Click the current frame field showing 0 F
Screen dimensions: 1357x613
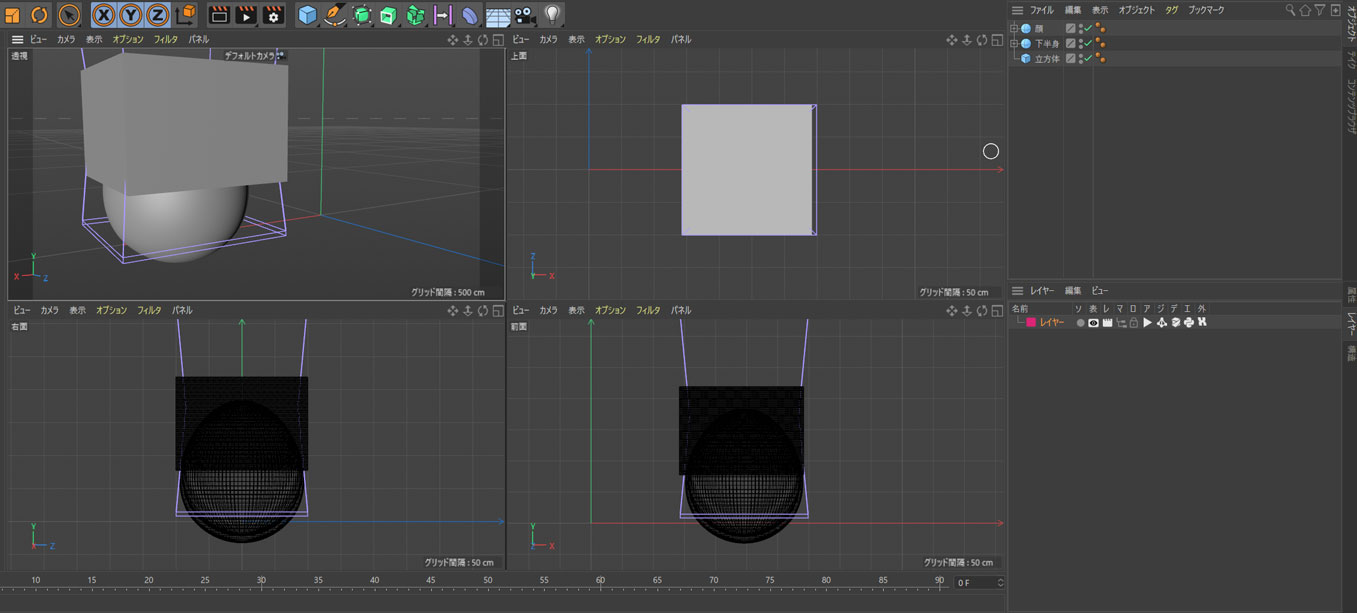point(975,582)
